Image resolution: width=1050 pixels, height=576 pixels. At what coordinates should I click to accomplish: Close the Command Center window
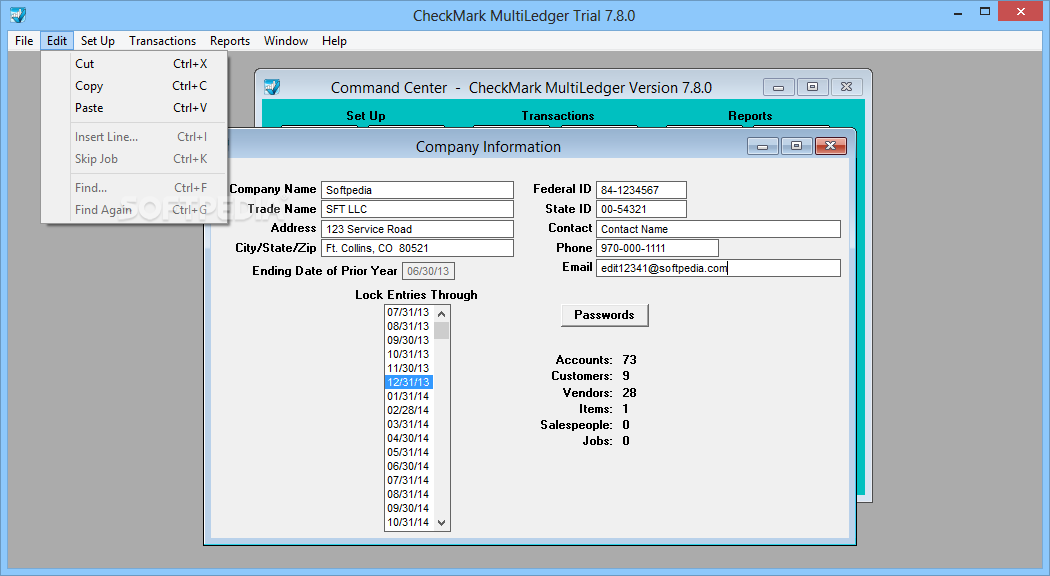tap(846, 87)
